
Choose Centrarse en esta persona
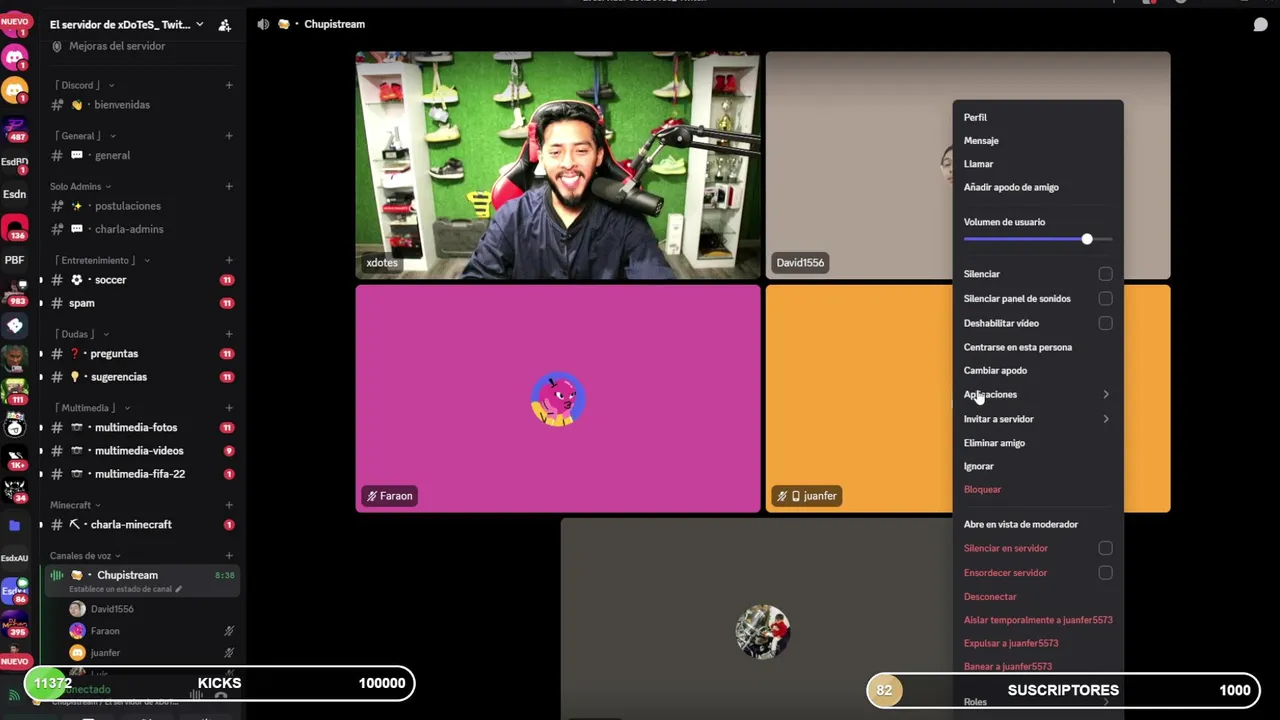pos(1017,347)
